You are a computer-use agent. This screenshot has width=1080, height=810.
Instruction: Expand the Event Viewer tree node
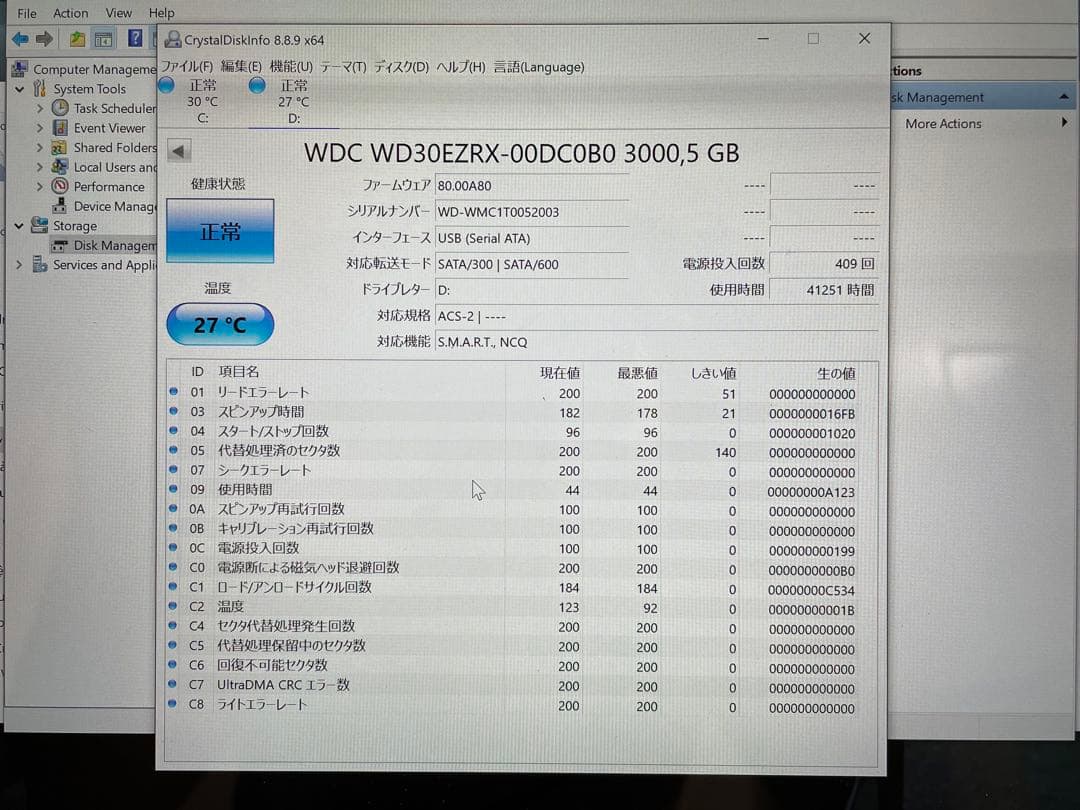point(40,128)
